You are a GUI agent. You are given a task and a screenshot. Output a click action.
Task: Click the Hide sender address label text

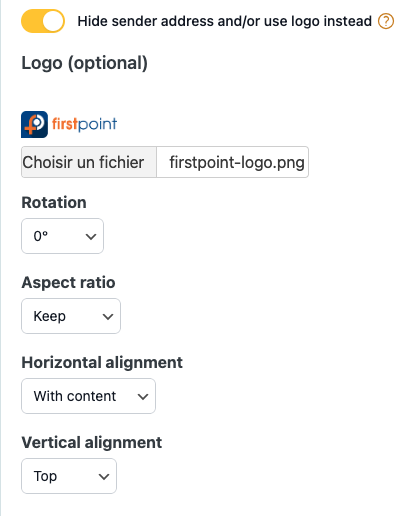pyautogui.click(x=224, y=21)
